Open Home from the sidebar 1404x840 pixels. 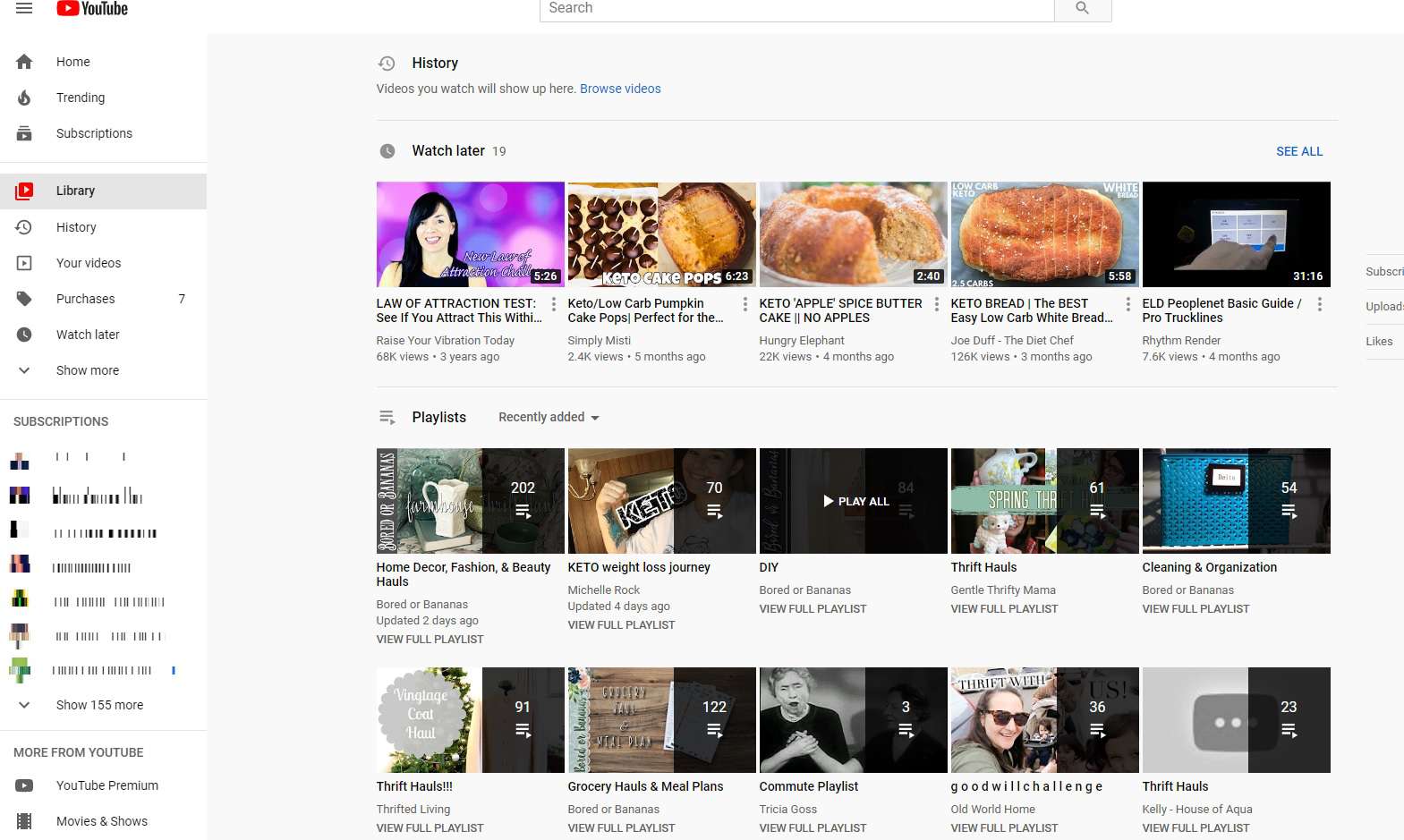pyautogui.click(x=72, y=62)
